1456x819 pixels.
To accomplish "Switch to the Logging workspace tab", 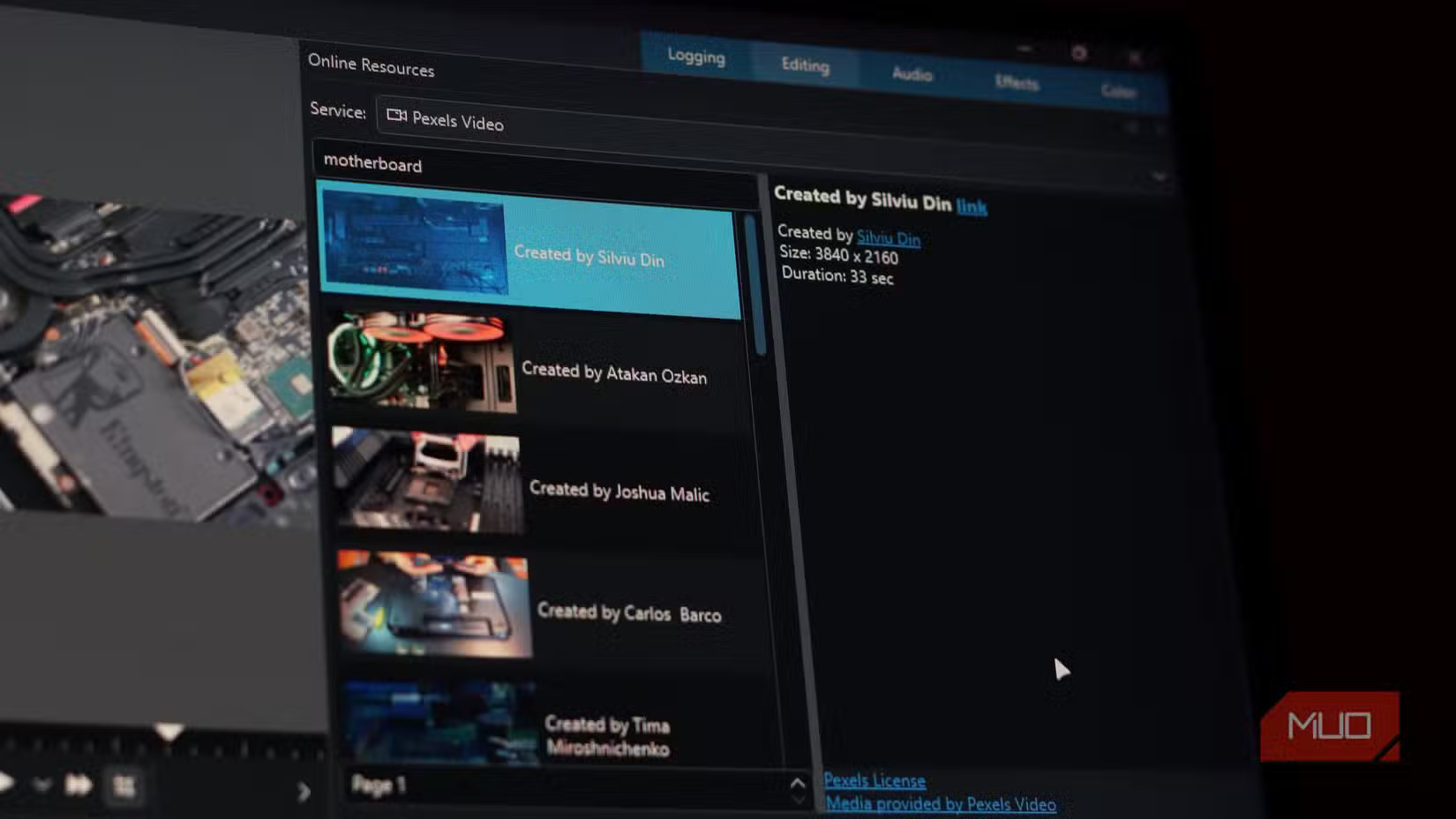I will pos(695,56).
